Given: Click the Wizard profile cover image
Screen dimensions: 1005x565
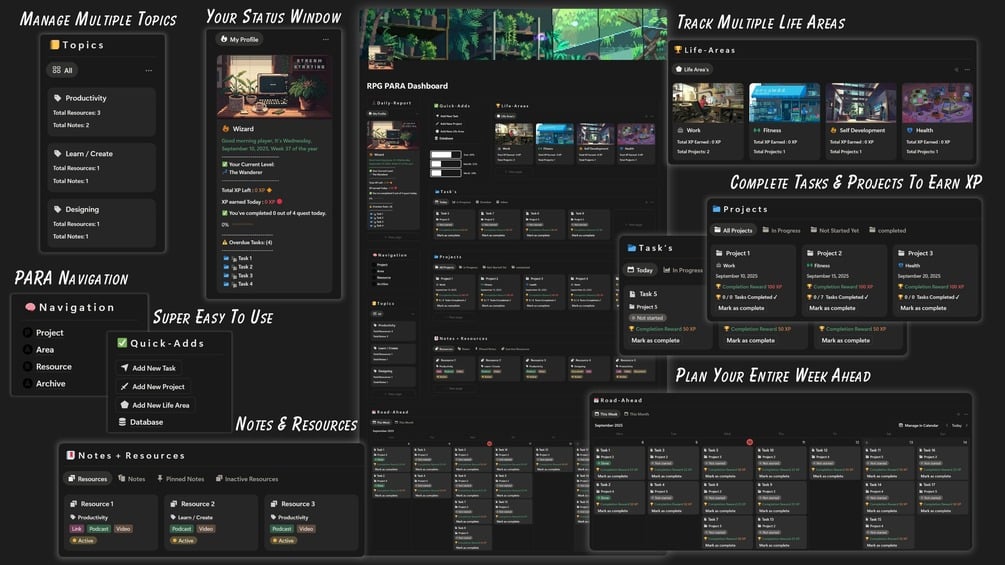Looking at the screenshot, I should coord(274,86).
